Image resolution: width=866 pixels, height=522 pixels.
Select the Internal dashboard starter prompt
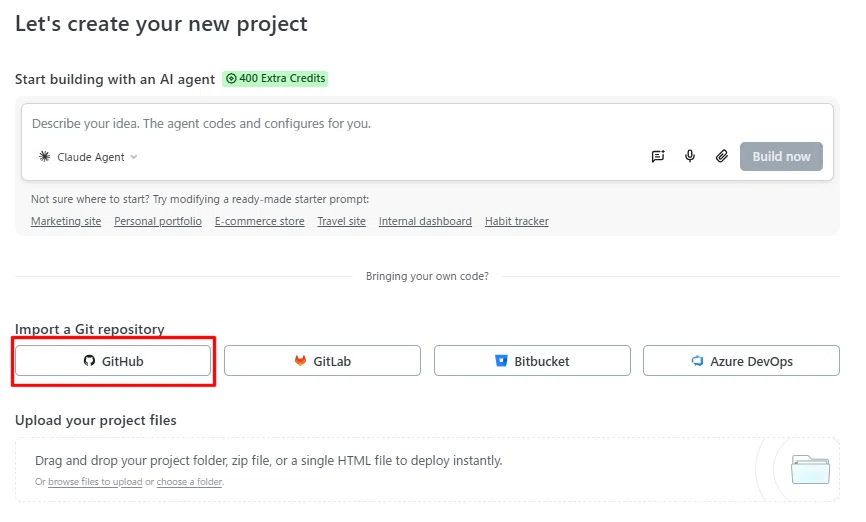[x=425, y=221]
